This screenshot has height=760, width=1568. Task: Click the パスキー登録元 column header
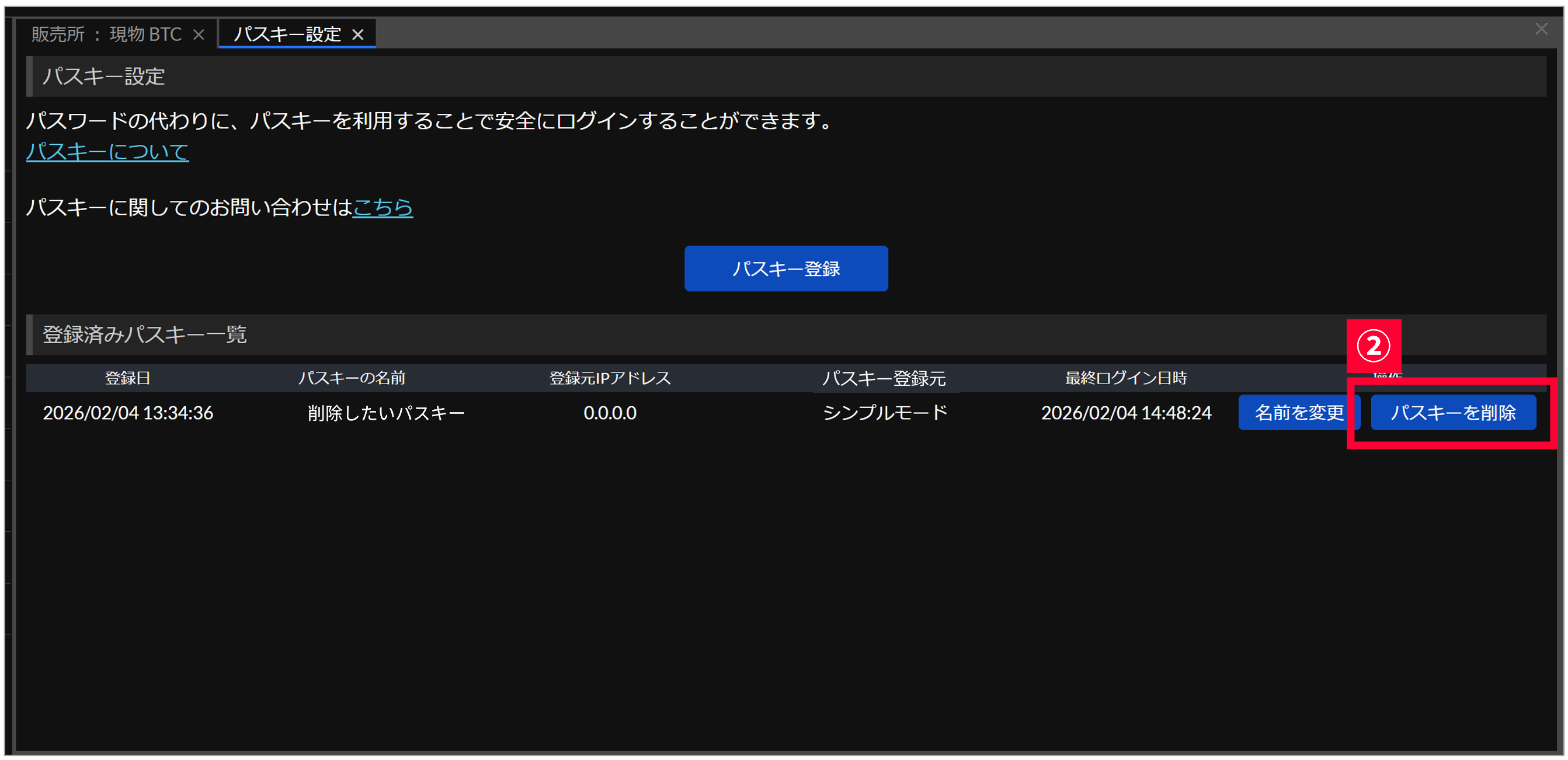click(x=883, y=378)
